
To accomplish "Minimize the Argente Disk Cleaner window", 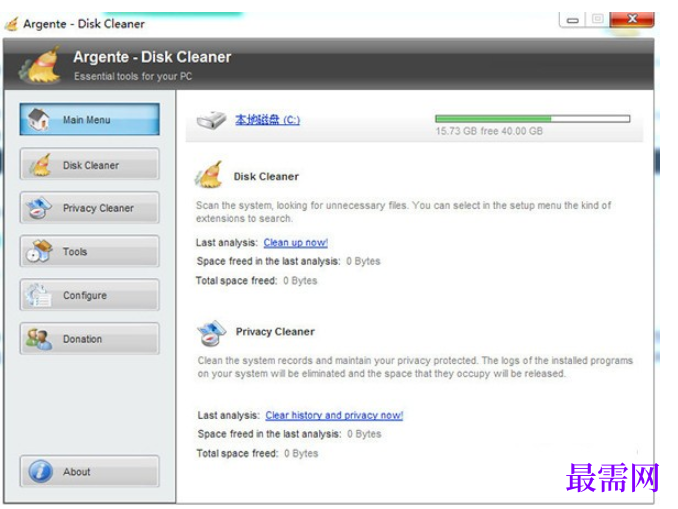I will click(572, 20).
